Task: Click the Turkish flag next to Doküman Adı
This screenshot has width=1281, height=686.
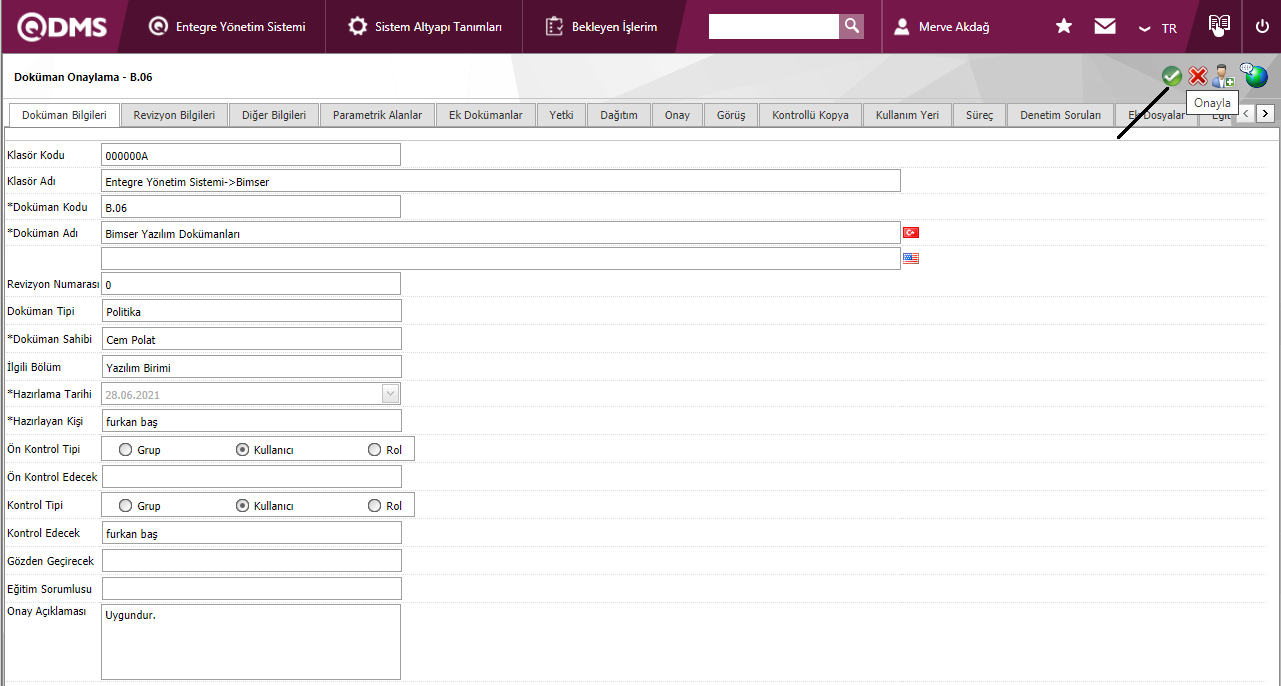Action: pyautogui.click(x=911, y=232)
